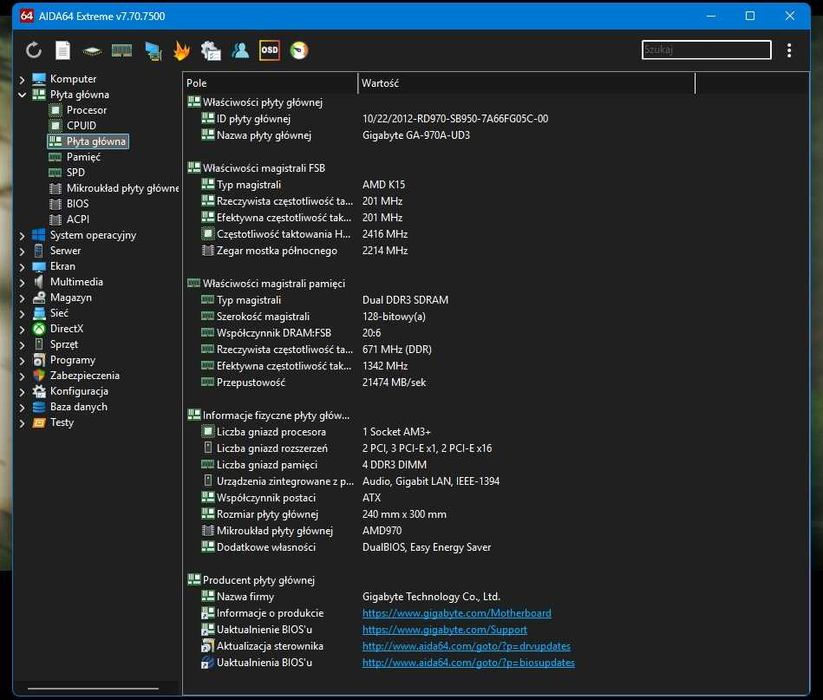Click the gauge benchmark toolbar icon
The width and height of the screenshot is (823, 700).
click(299, 50)
